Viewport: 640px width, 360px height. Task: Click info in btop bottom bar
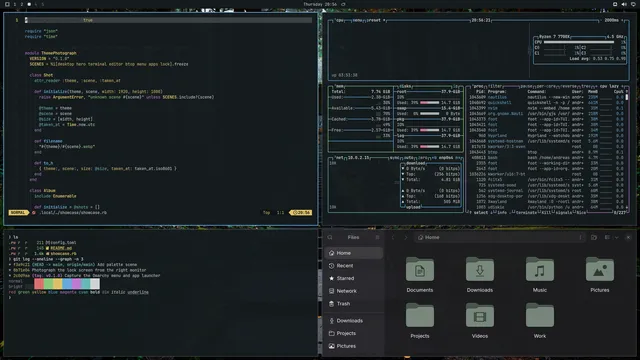pos(502,213)
